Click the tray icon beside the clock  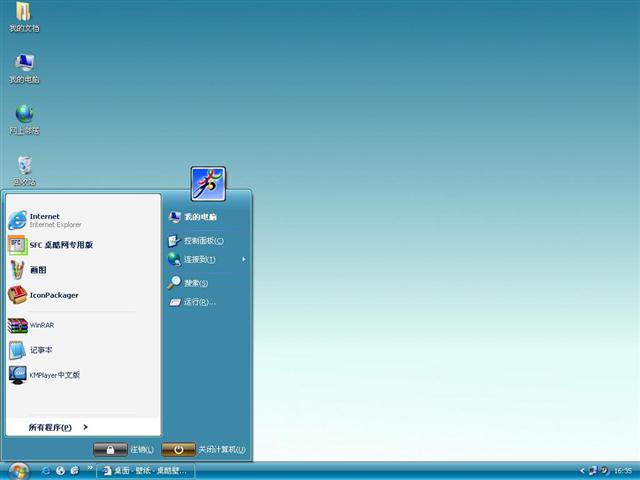(604, 471)
